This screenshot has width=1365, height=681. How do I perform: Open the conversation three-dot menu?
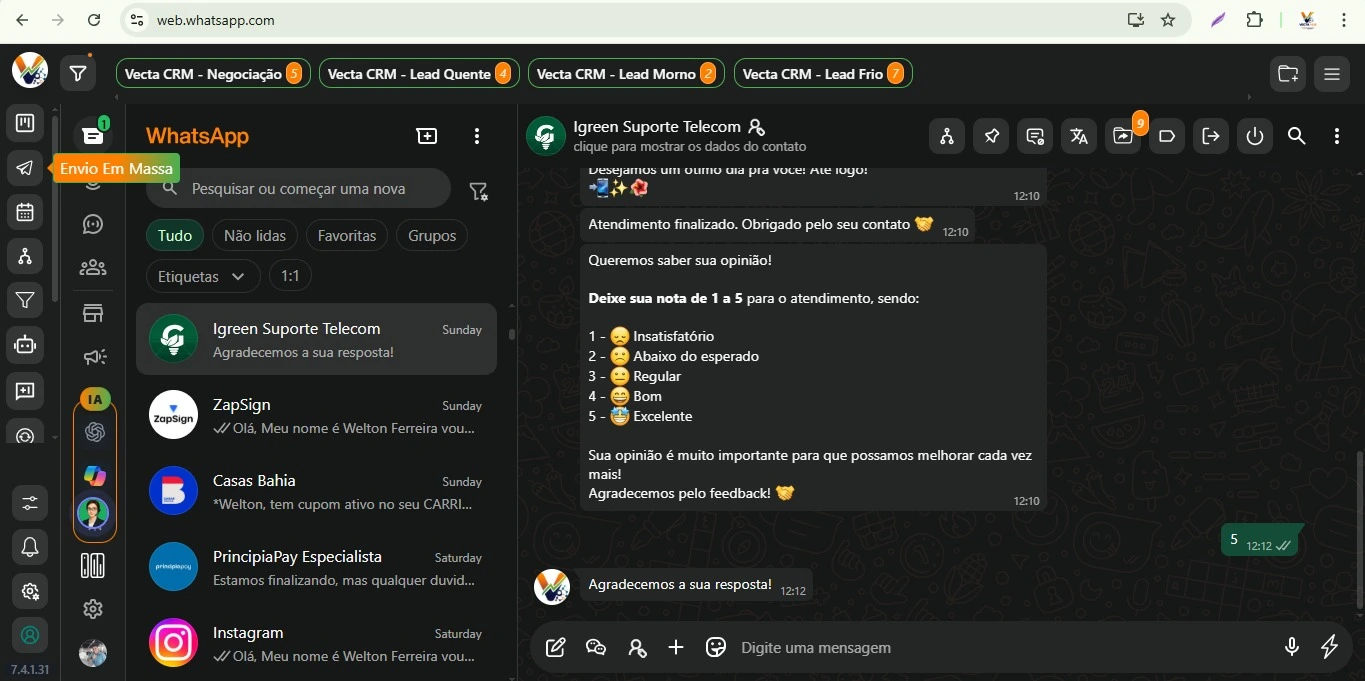pos(1337,136)
